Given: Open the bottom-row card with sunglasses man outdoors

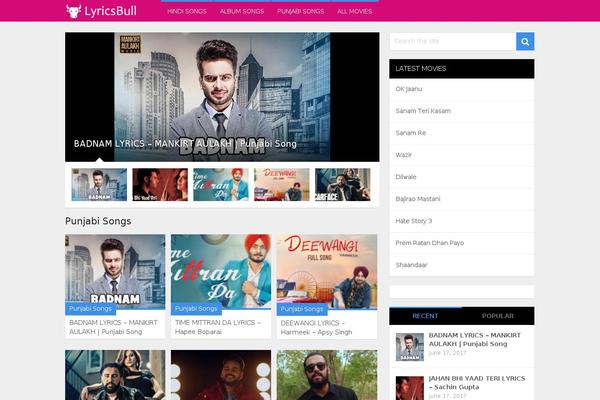Looking at the screenshot, I should [327, 375].
